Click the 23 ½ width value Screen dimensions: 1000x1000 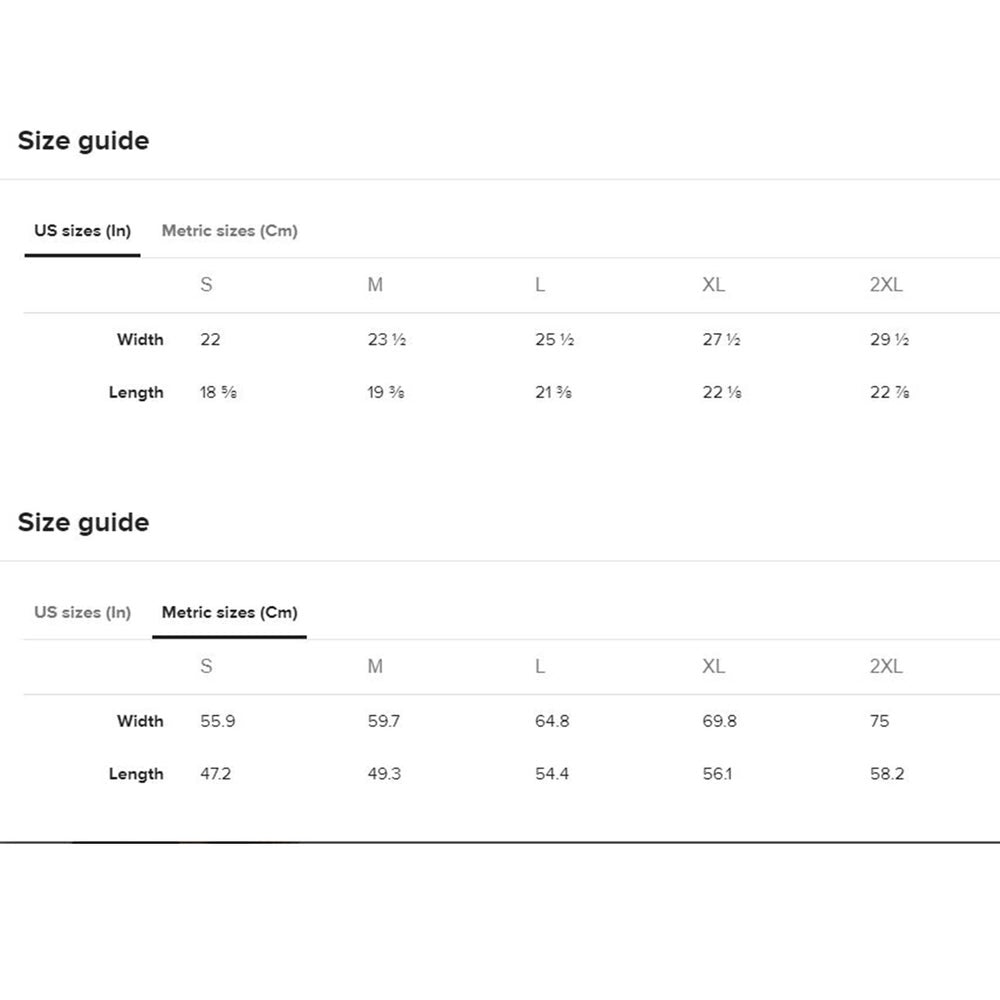coord(386,340)
